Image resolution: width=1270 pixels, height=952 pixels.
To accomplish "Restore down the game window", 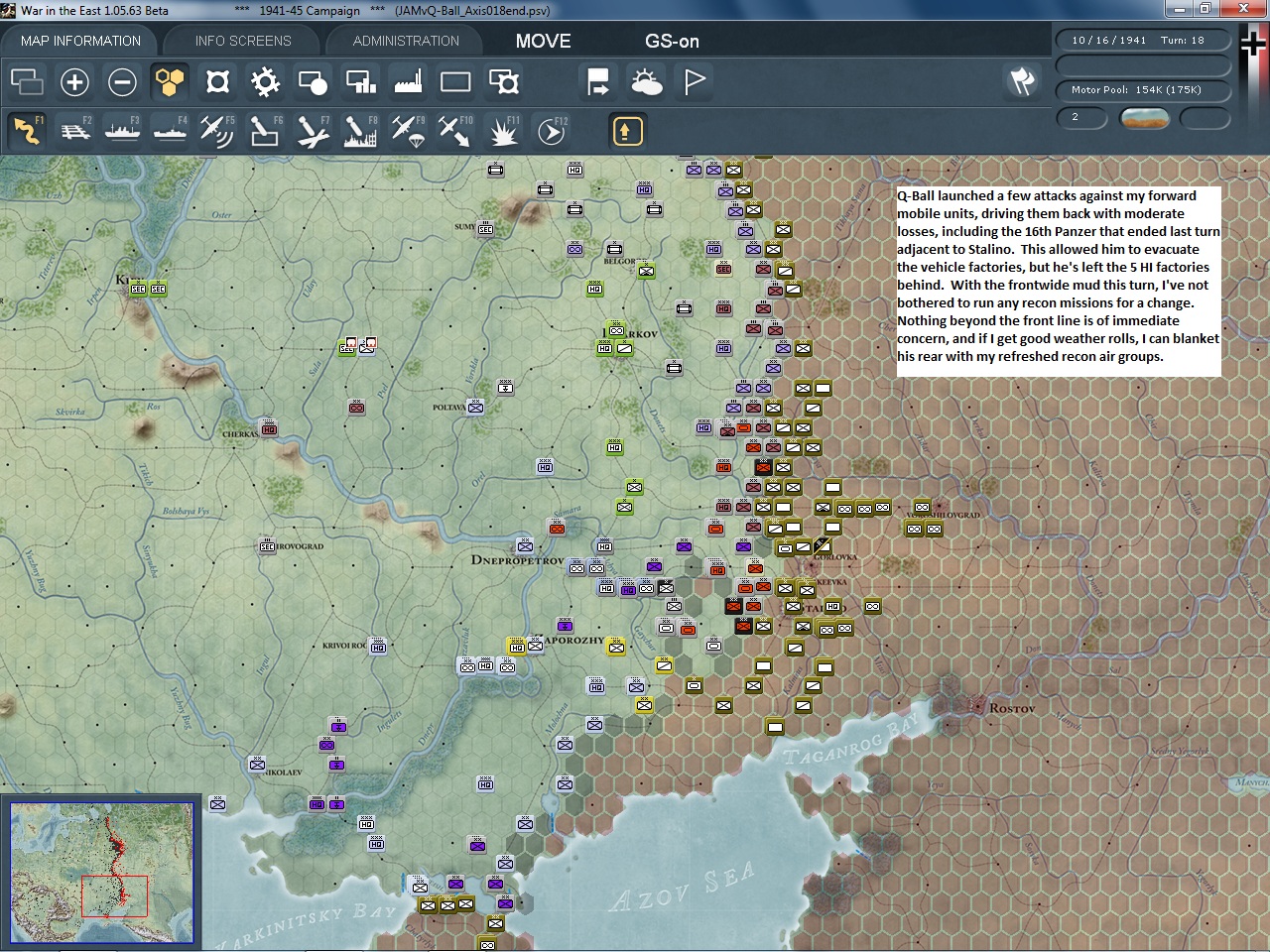I will (1205, 9).
